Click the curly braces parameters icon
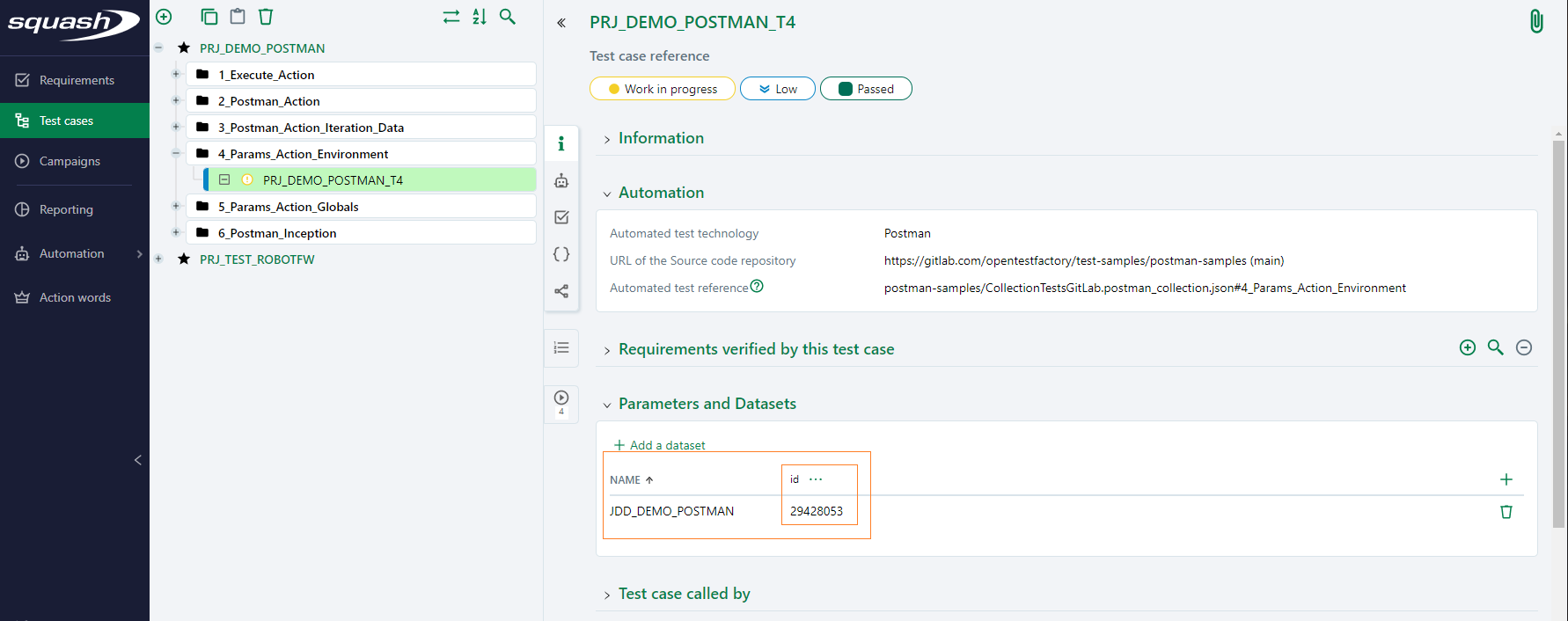 click(x=561, y=254)
